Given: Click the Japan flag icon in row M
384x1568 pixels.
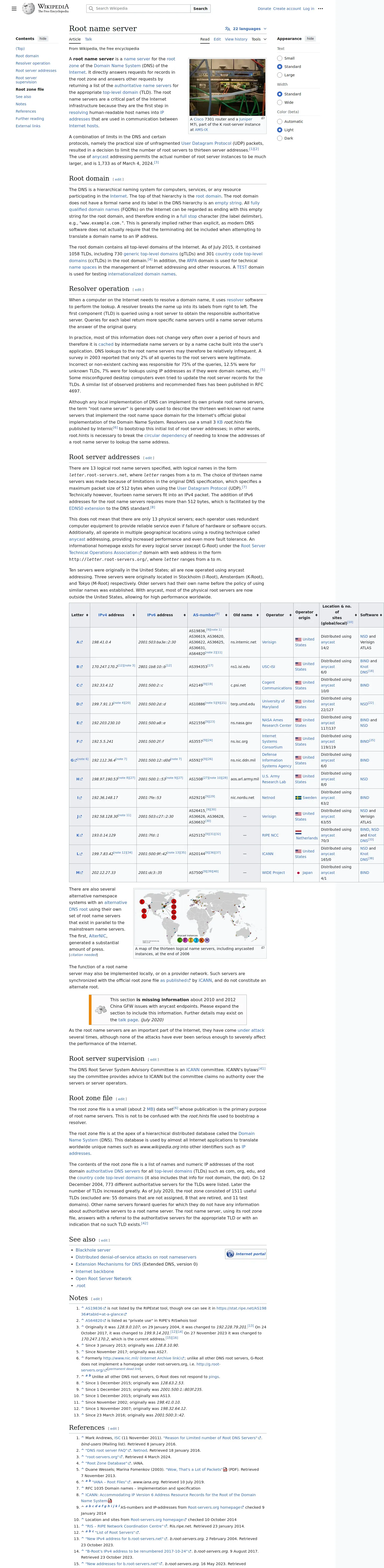Looking at the screenshot, I should click(298, 873).
